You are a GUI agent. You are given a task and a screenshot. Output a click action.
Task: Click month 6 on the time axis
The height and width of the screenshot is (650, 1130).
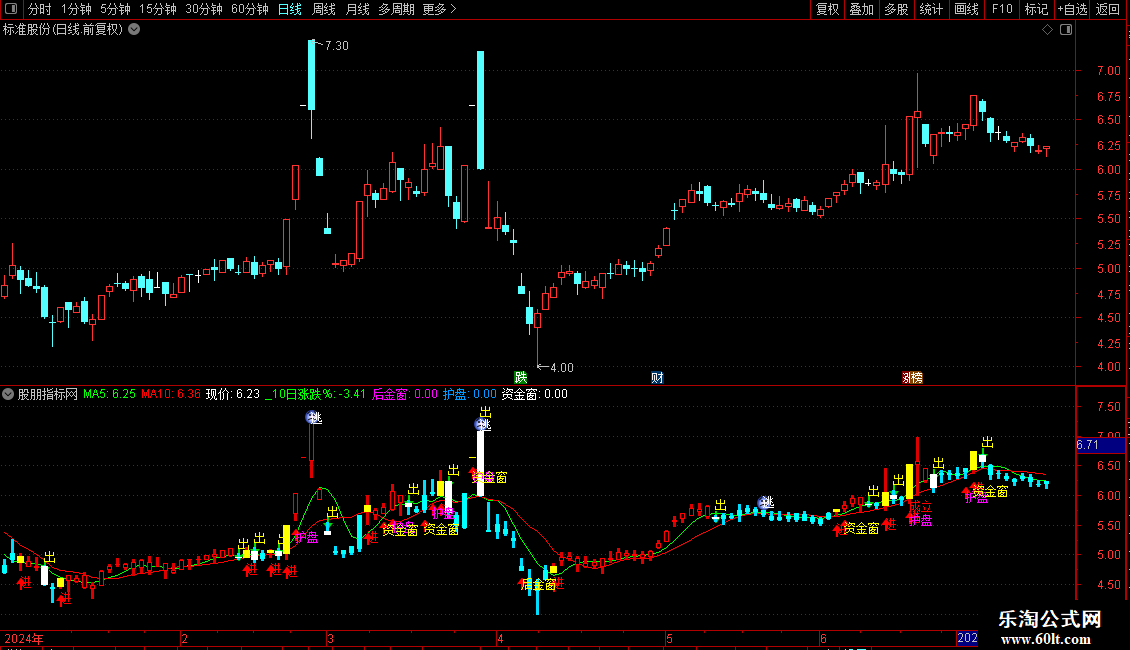[823, 639]
